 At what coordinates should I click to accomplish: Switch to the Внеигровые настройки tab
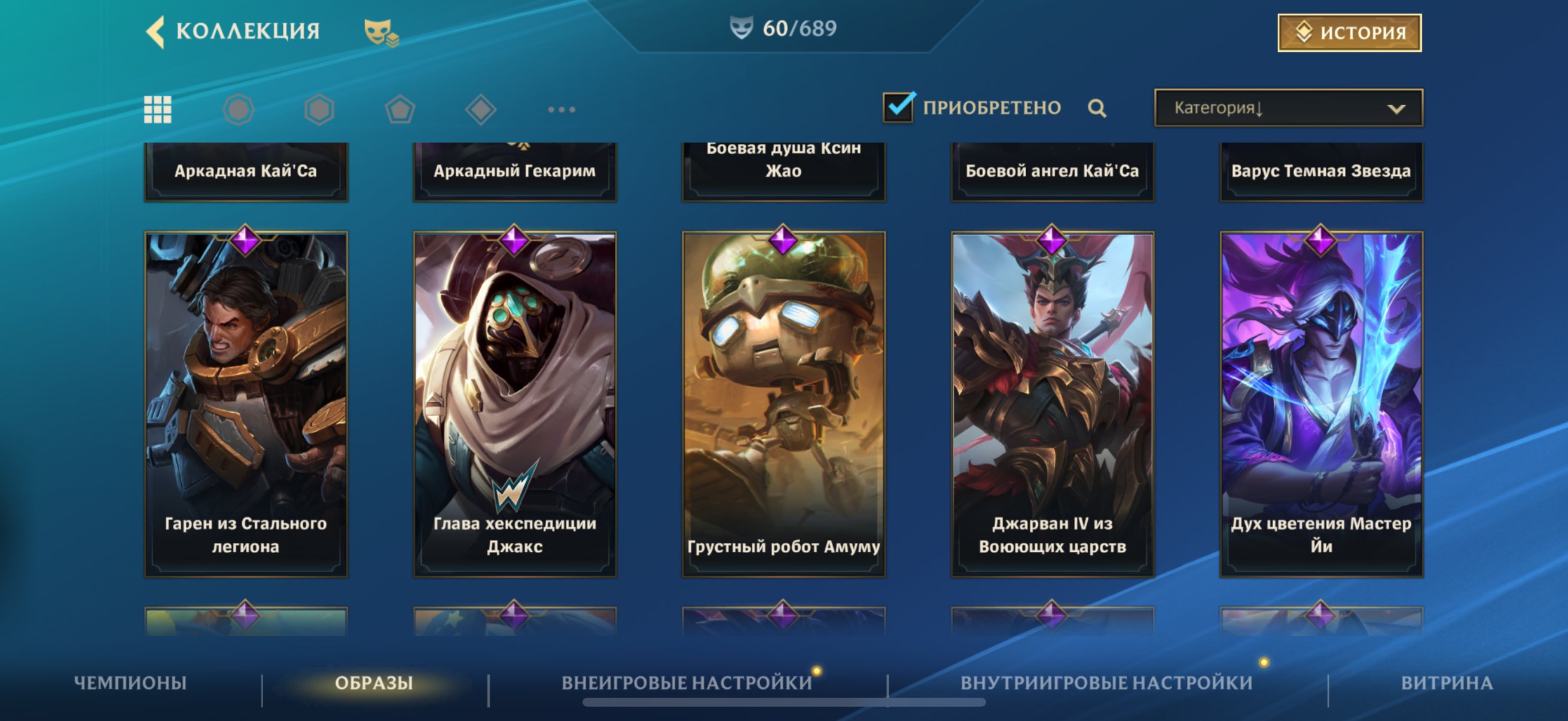tap(687, 683)
